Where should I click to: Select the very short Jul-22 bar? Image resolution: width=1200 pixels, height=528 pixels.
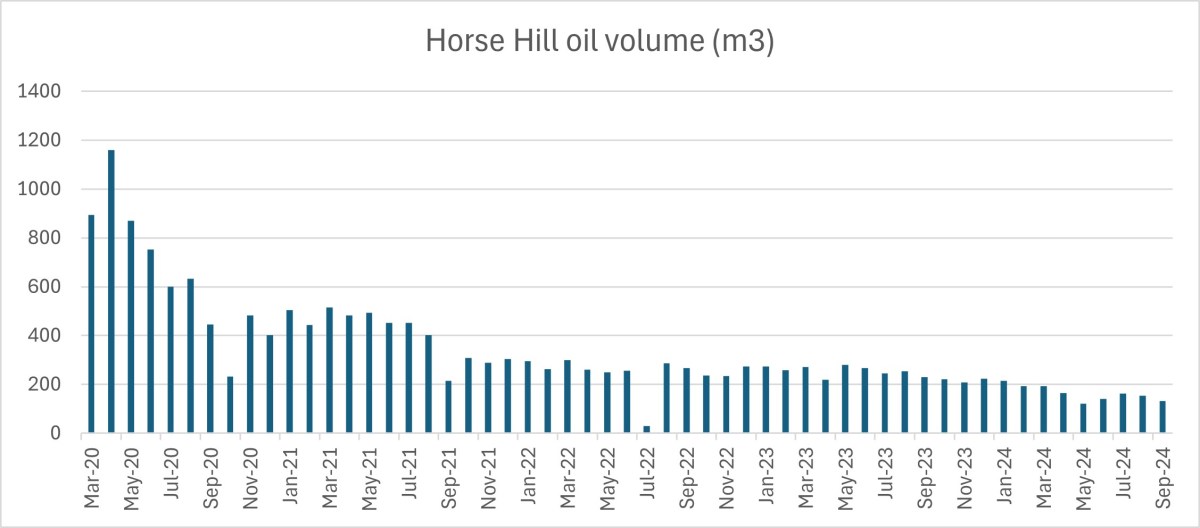click(646, 429)
